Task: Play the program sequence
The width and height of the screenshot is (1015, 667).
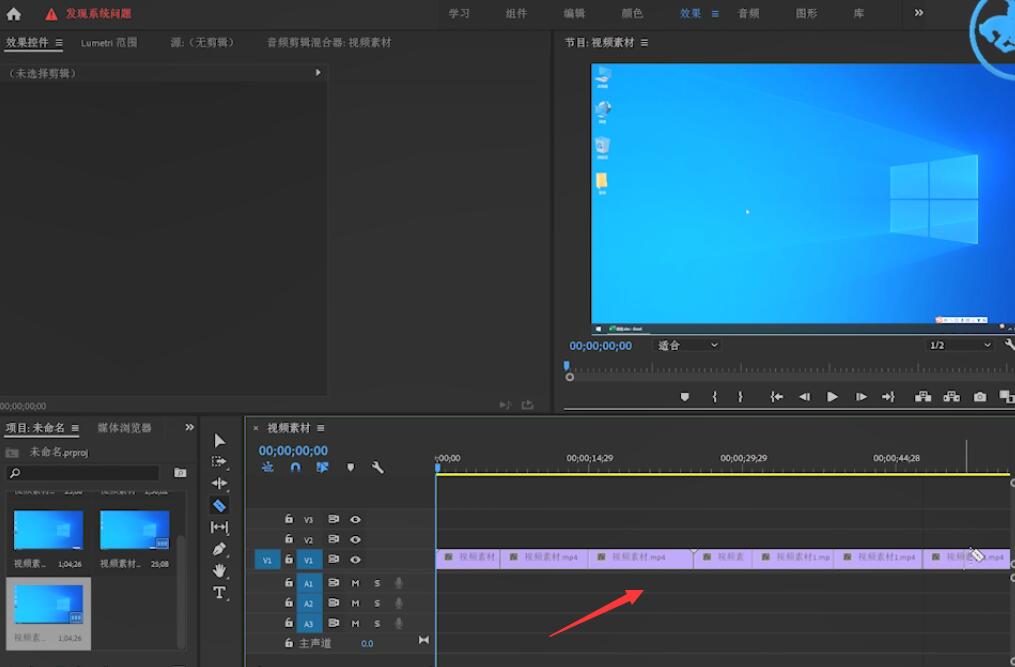Action: [832, 397]
